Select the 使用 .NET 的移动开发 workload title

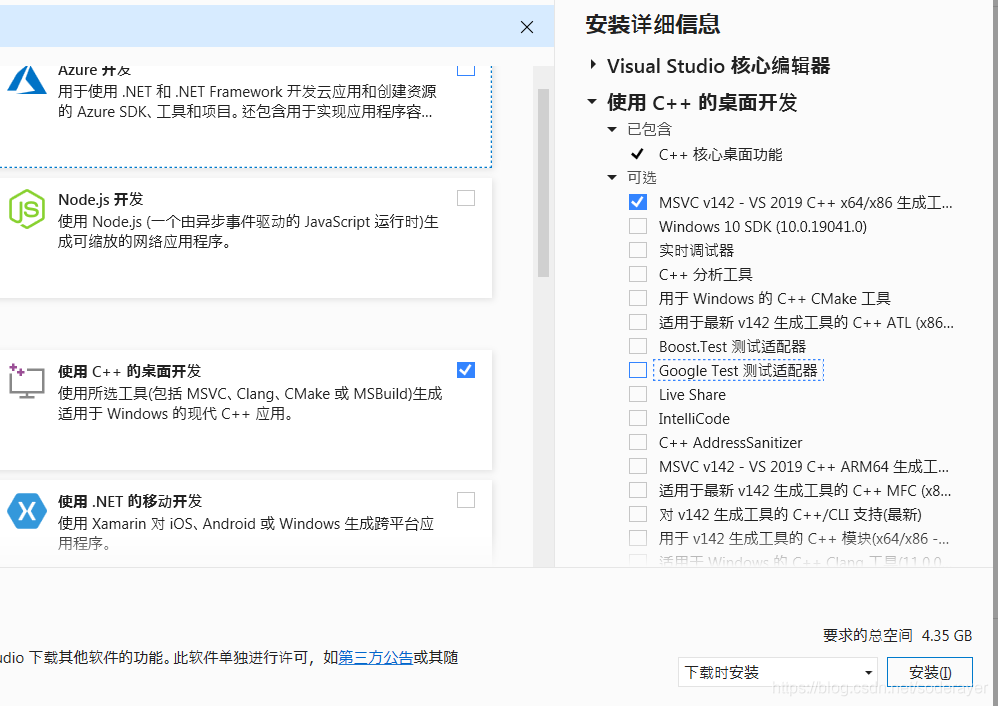[130, 501]
